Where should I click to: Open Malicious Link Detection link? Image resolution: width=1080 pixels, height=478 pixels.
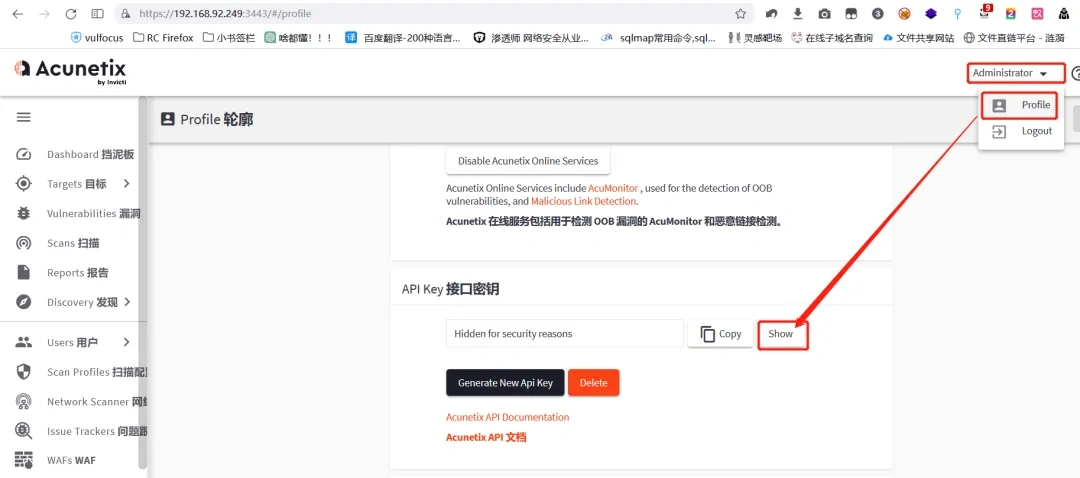[583, 202]
